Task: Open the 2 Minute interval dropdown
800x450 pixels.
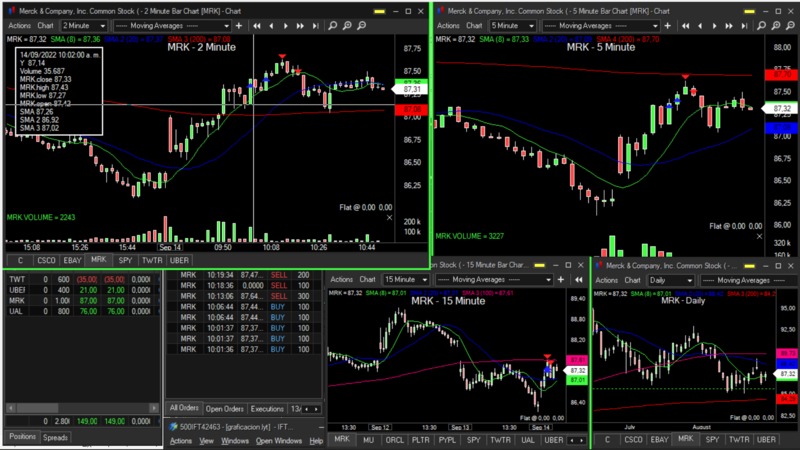Action: (x=84, y=25)
